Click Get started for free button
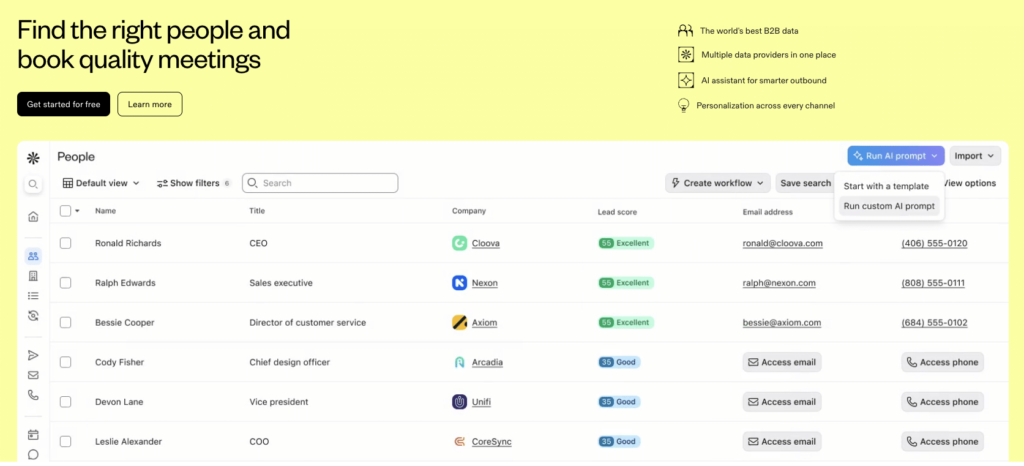Image resolution: width=1024 pixels, height=466 pixels. pos(63,104)
